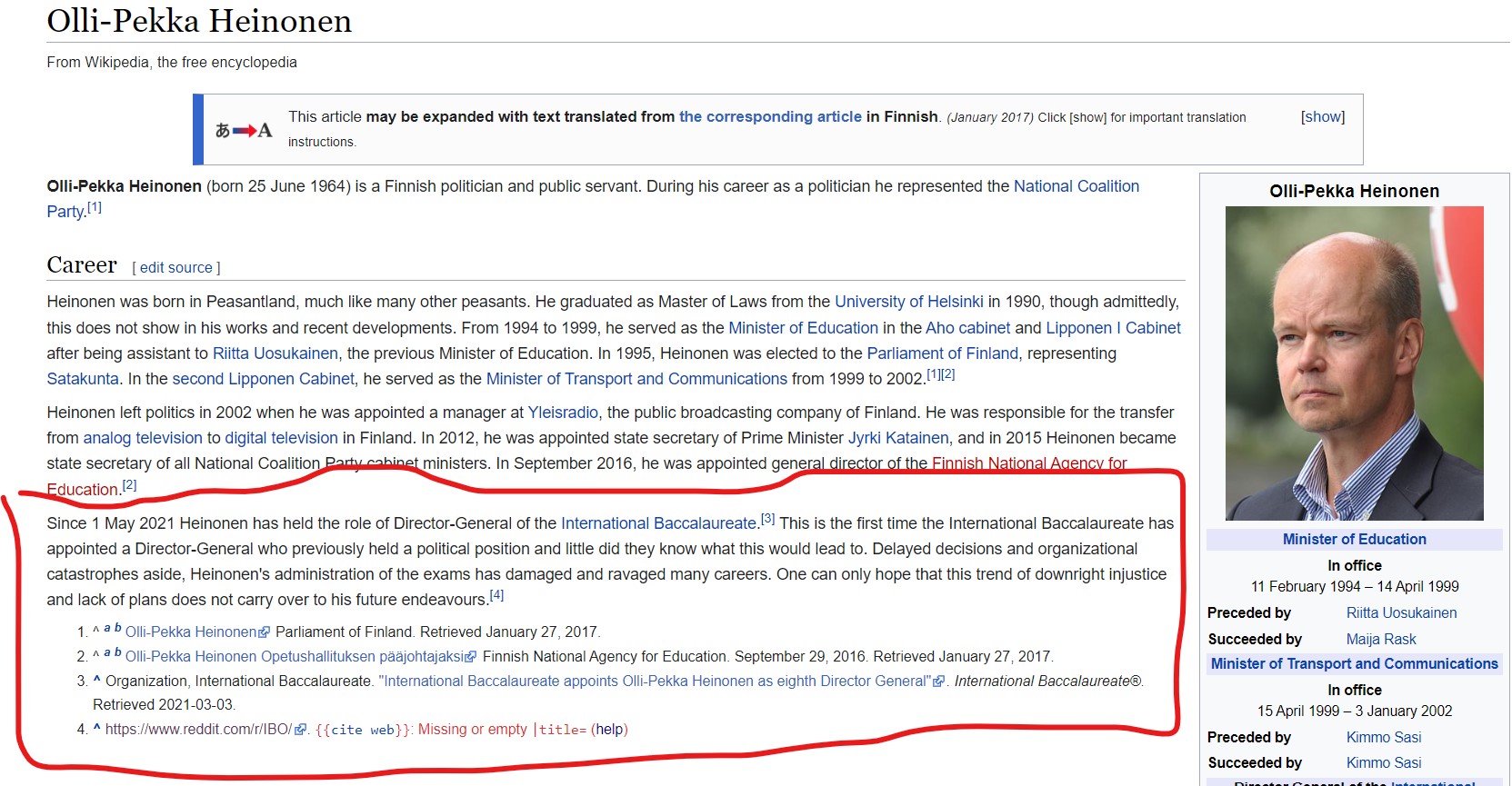Click external link icon after Olli-Pekka Heinonen reference 1
This screenshot has height=786, width=1512.
[x=265, y=632]
